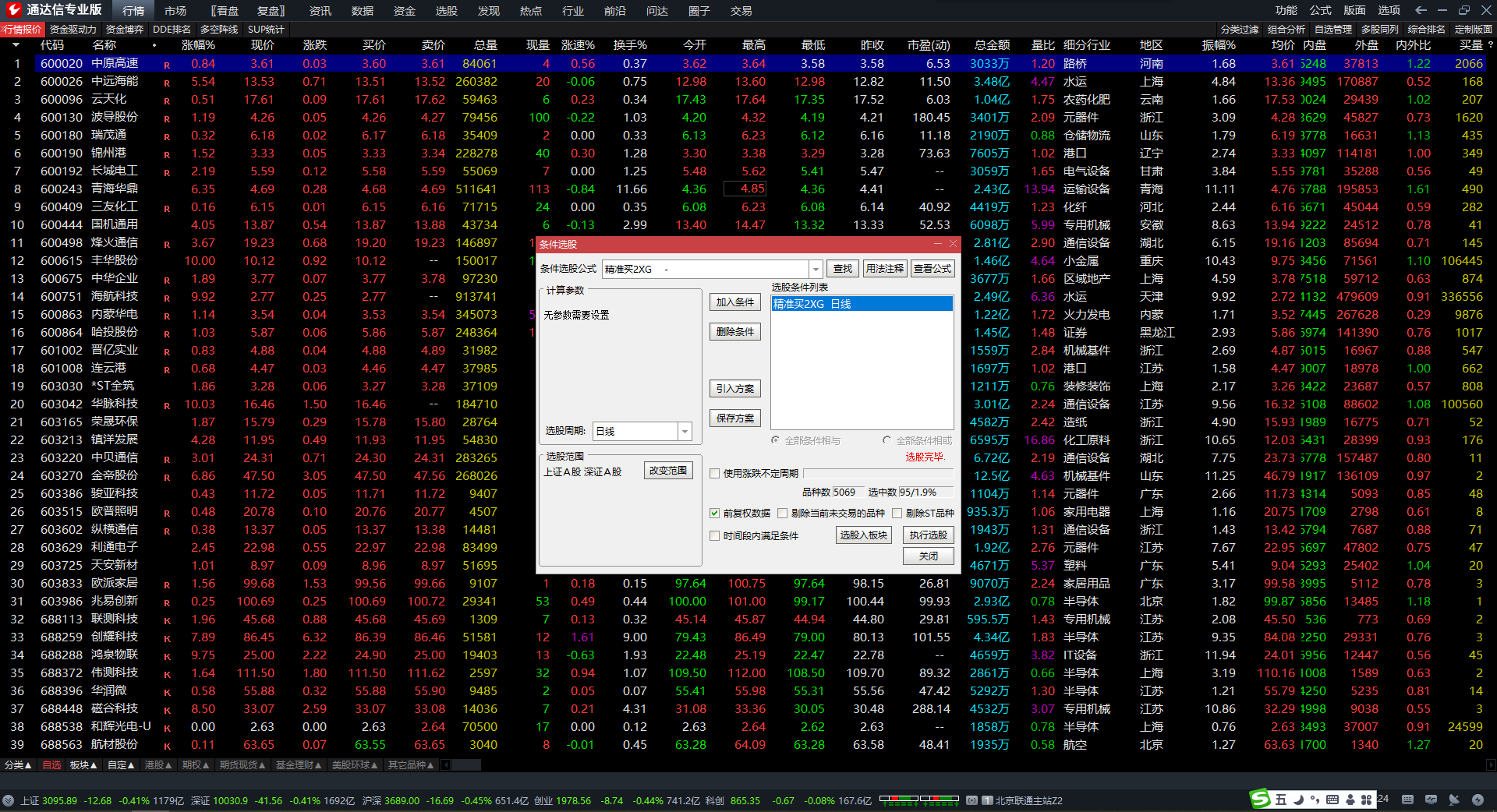Click the 加入条件 button

(x=734, y=302)
